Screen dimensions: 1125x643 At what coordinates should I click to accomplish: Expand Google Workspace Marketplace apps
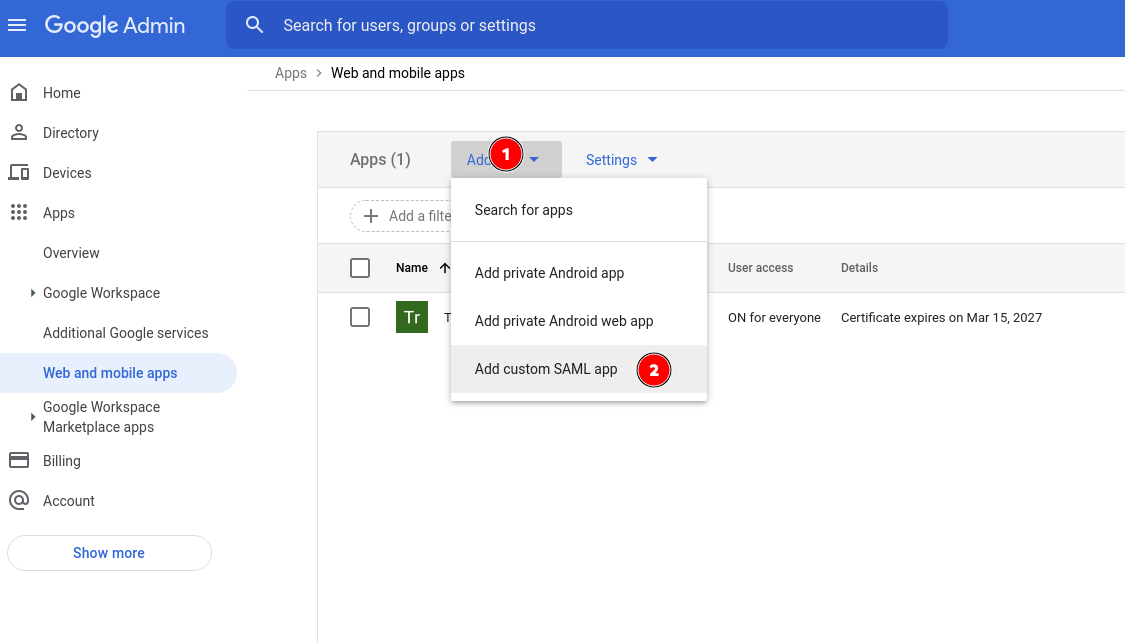pyautogui.click(x=33, y=417)
